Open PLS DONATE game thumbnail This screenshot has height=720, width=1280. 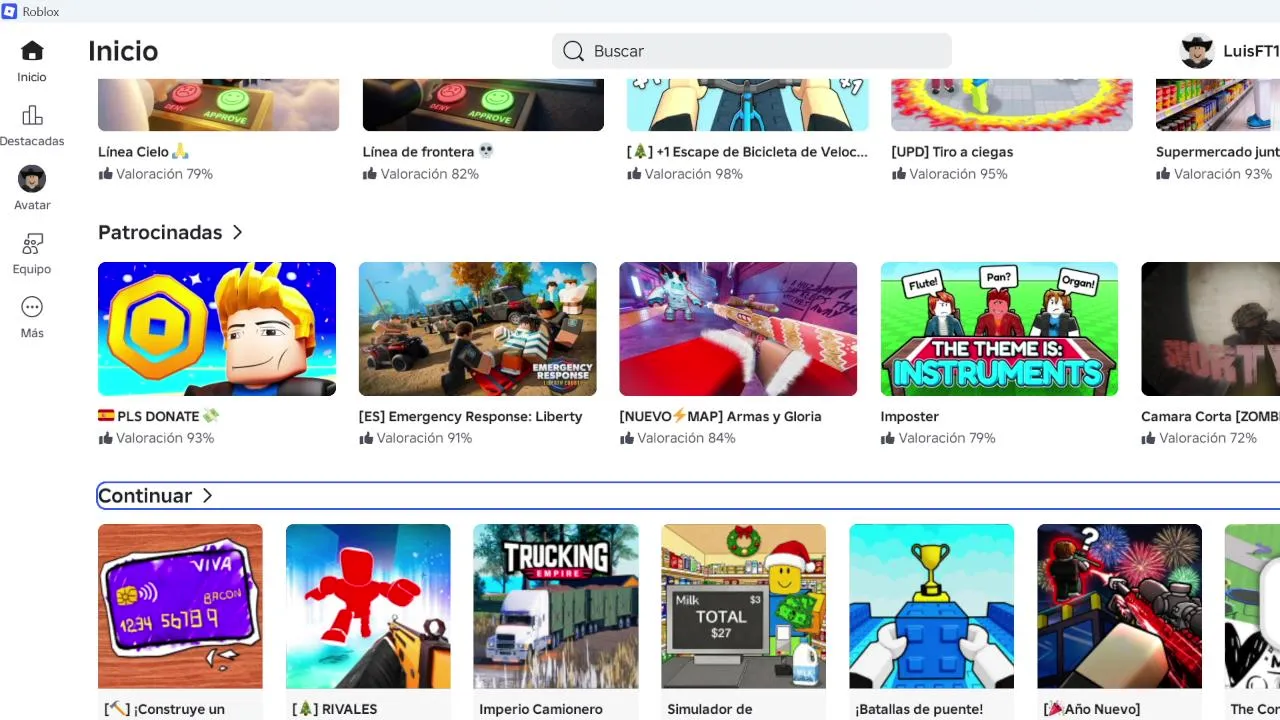217,329
